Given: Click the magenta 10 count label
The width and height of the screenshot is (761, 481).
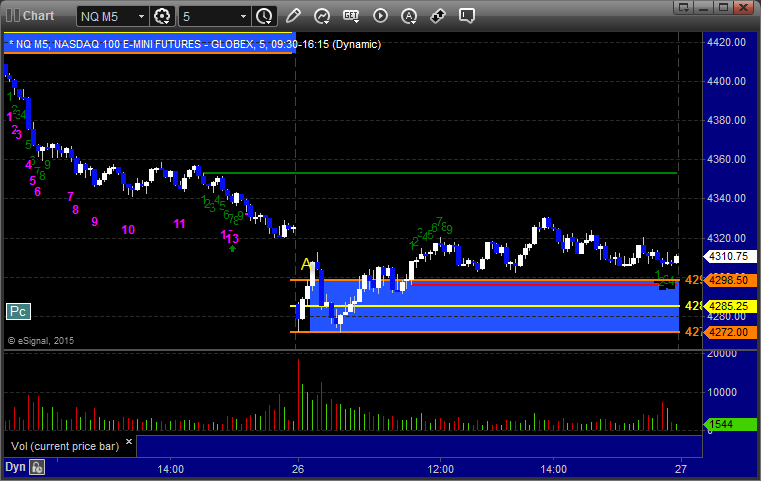Looking at the screenshot, I should pos(128,230).
